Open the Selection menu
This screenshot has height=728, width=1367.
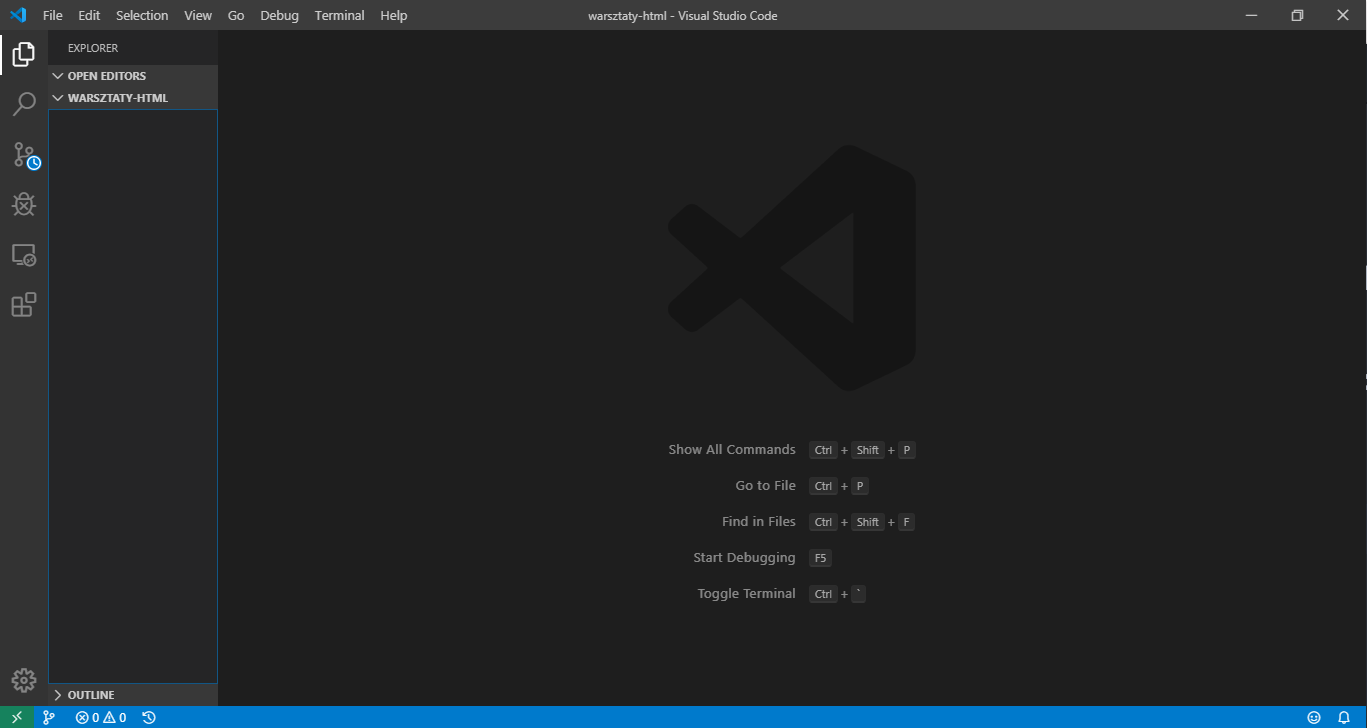[x=142, y=15]
